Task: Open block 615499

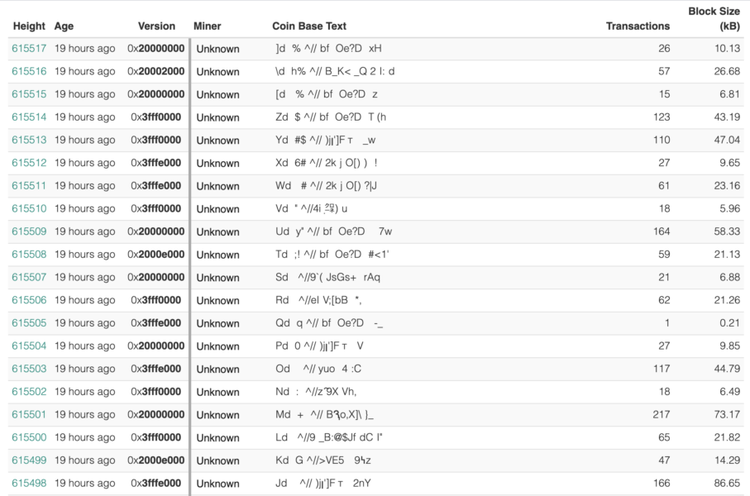Action: (x=29, y=460)
